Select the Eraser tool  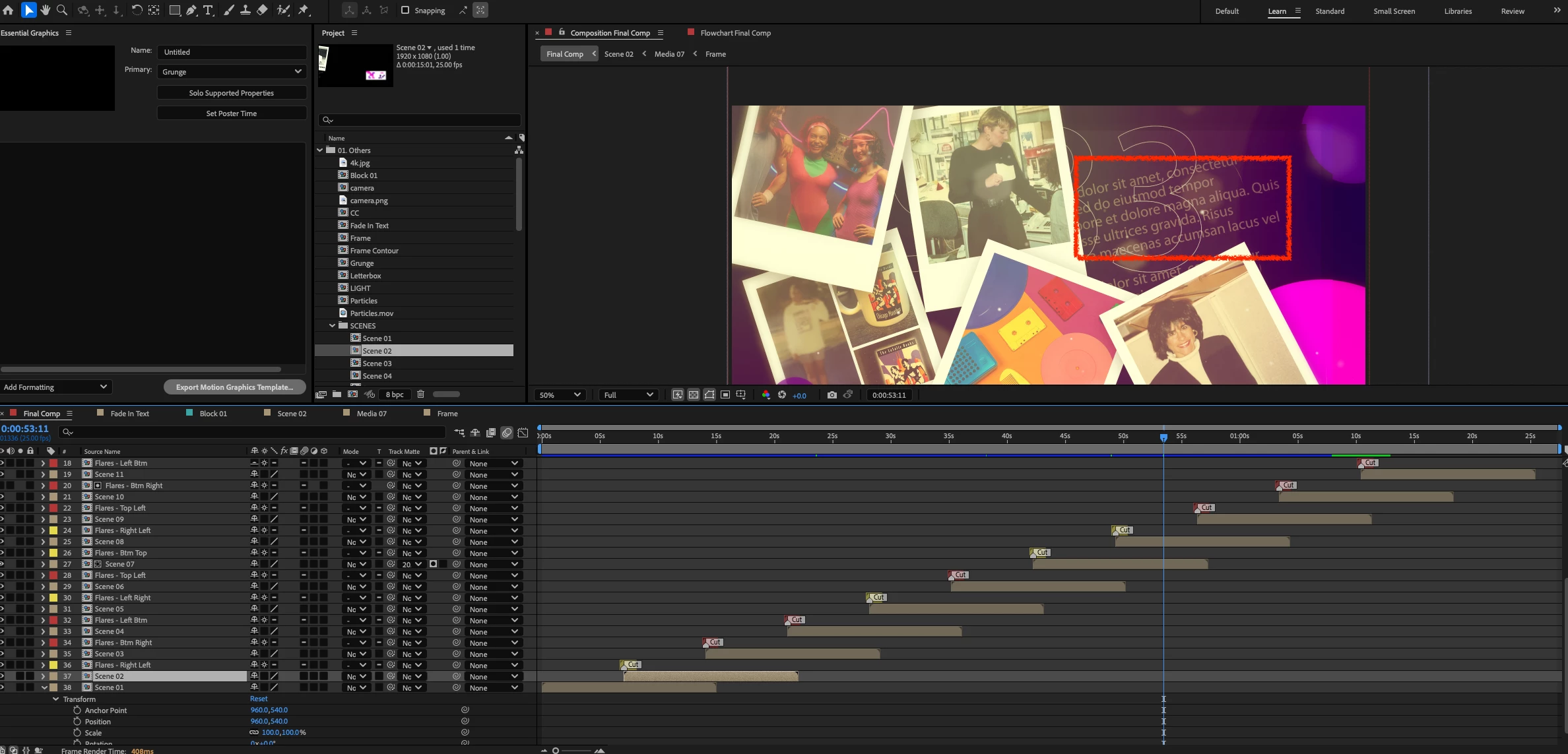tap(262, 10)
